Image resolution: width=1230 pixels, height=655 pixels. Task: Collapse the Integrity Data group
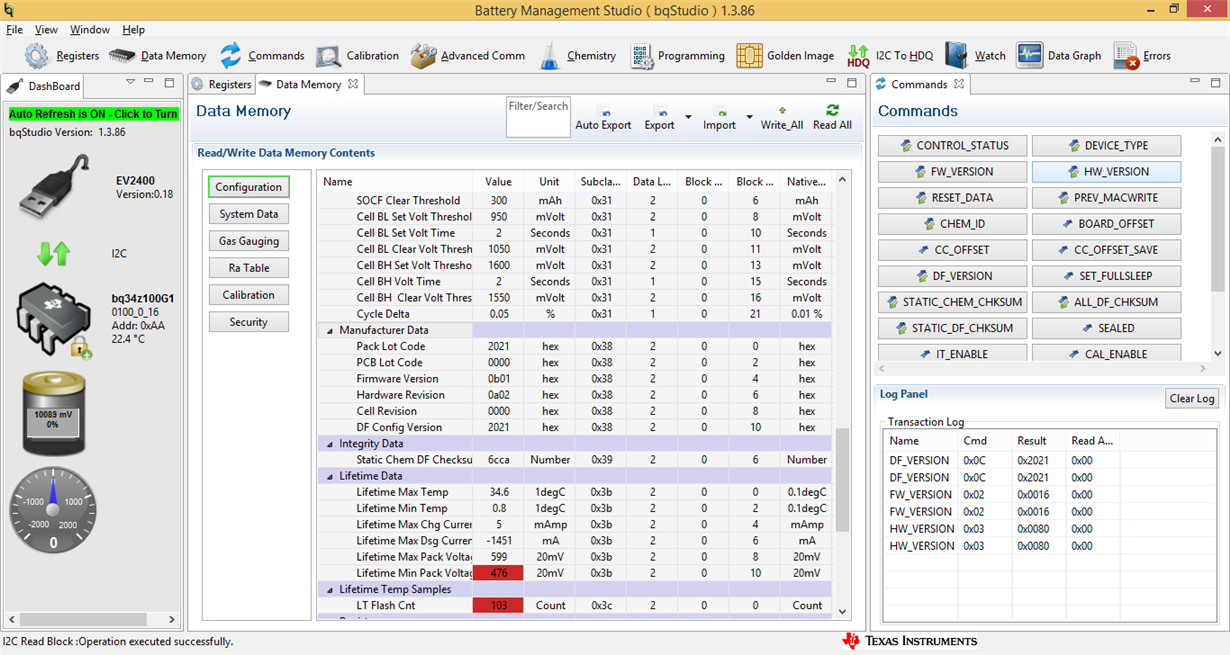(x=330, y=443)
